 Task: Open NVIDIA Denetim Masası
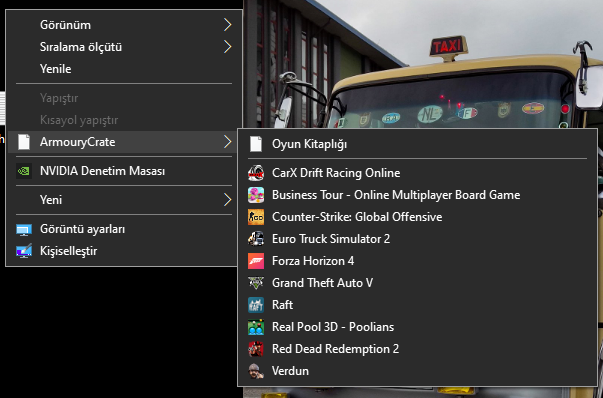(123, 171)
